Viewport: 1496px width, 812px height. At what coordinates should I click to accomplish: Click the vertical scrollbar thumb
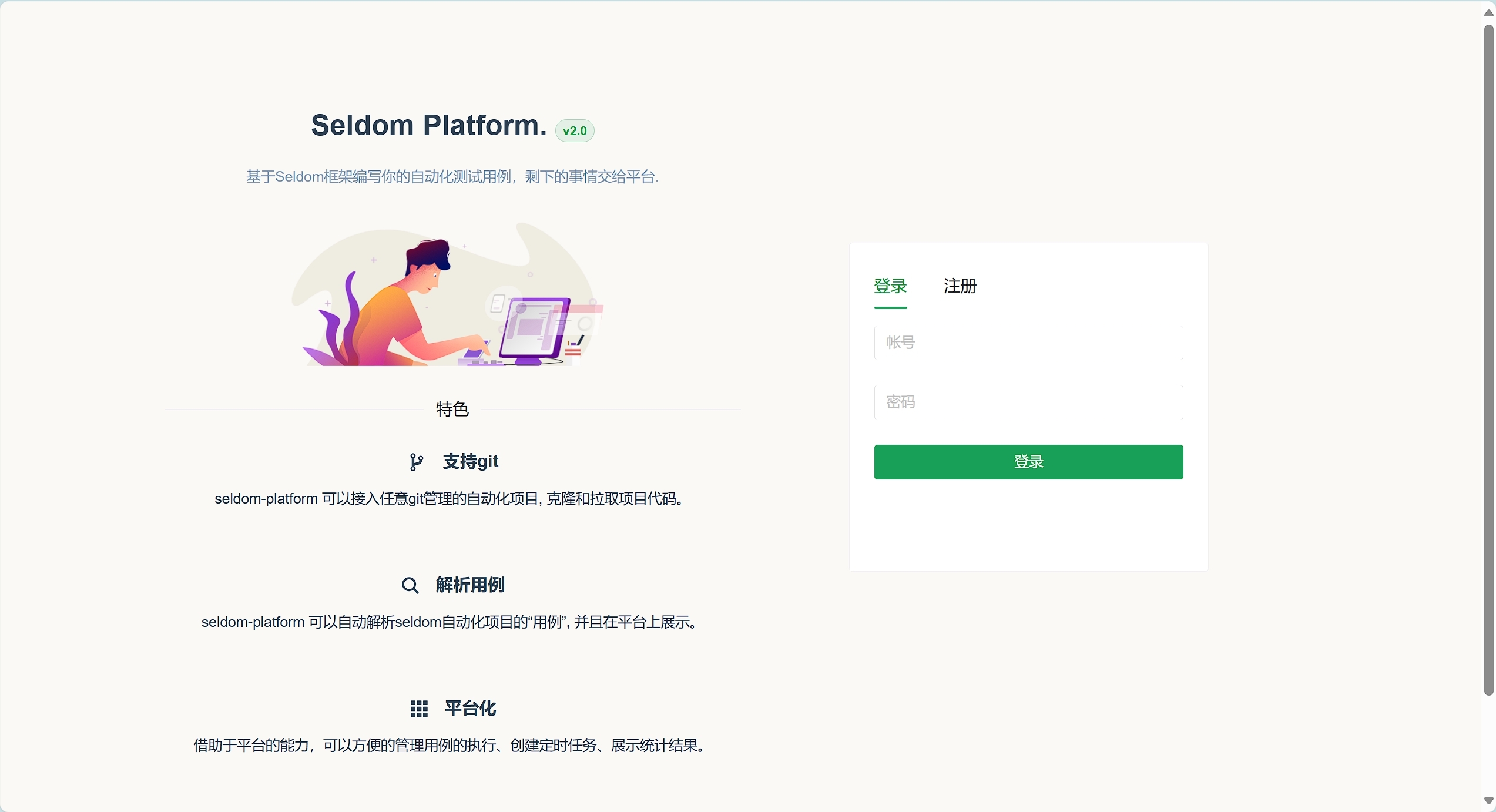pos(1488,360)
